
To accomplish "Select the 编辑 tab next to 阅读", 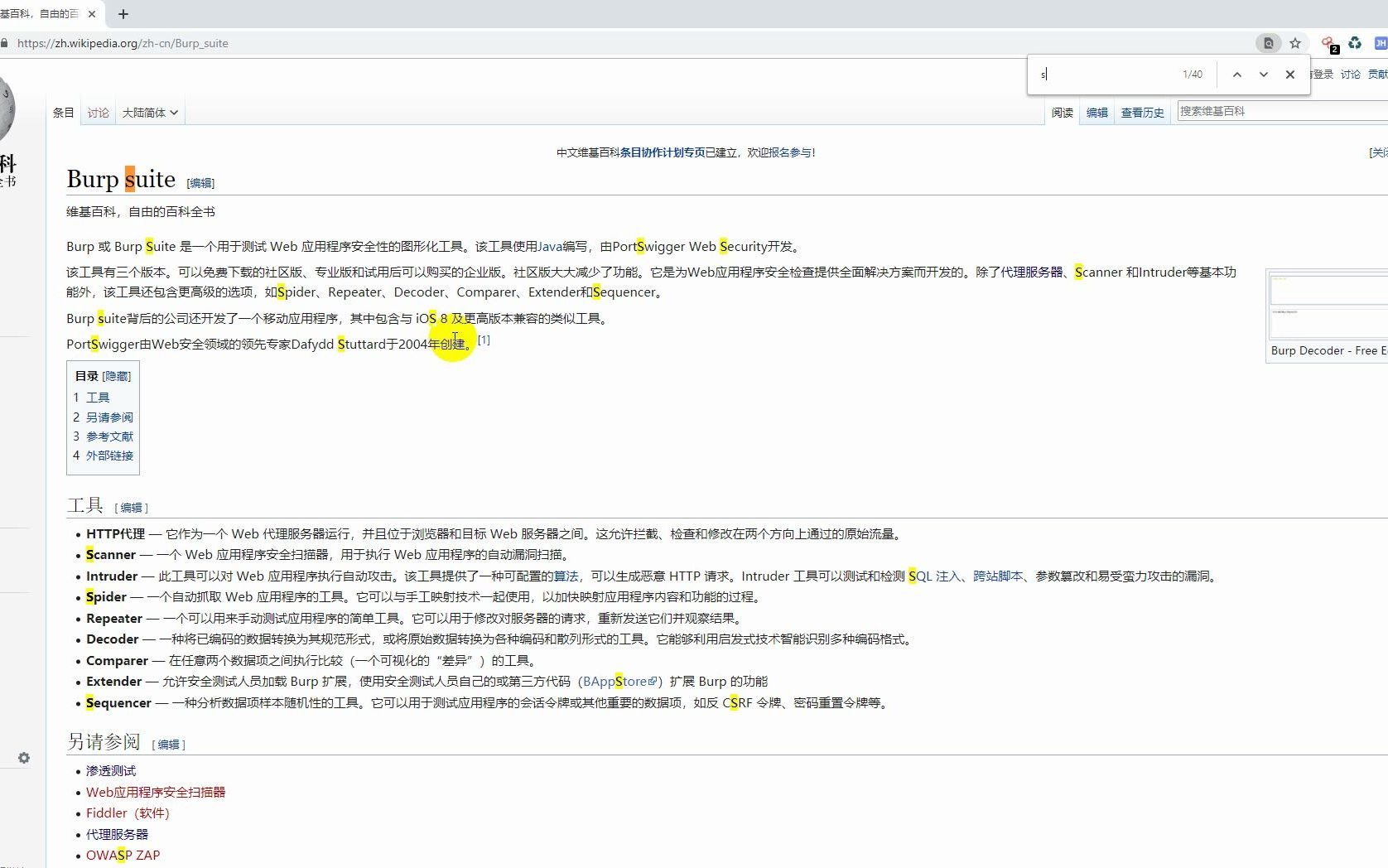I will (1097, 113).
